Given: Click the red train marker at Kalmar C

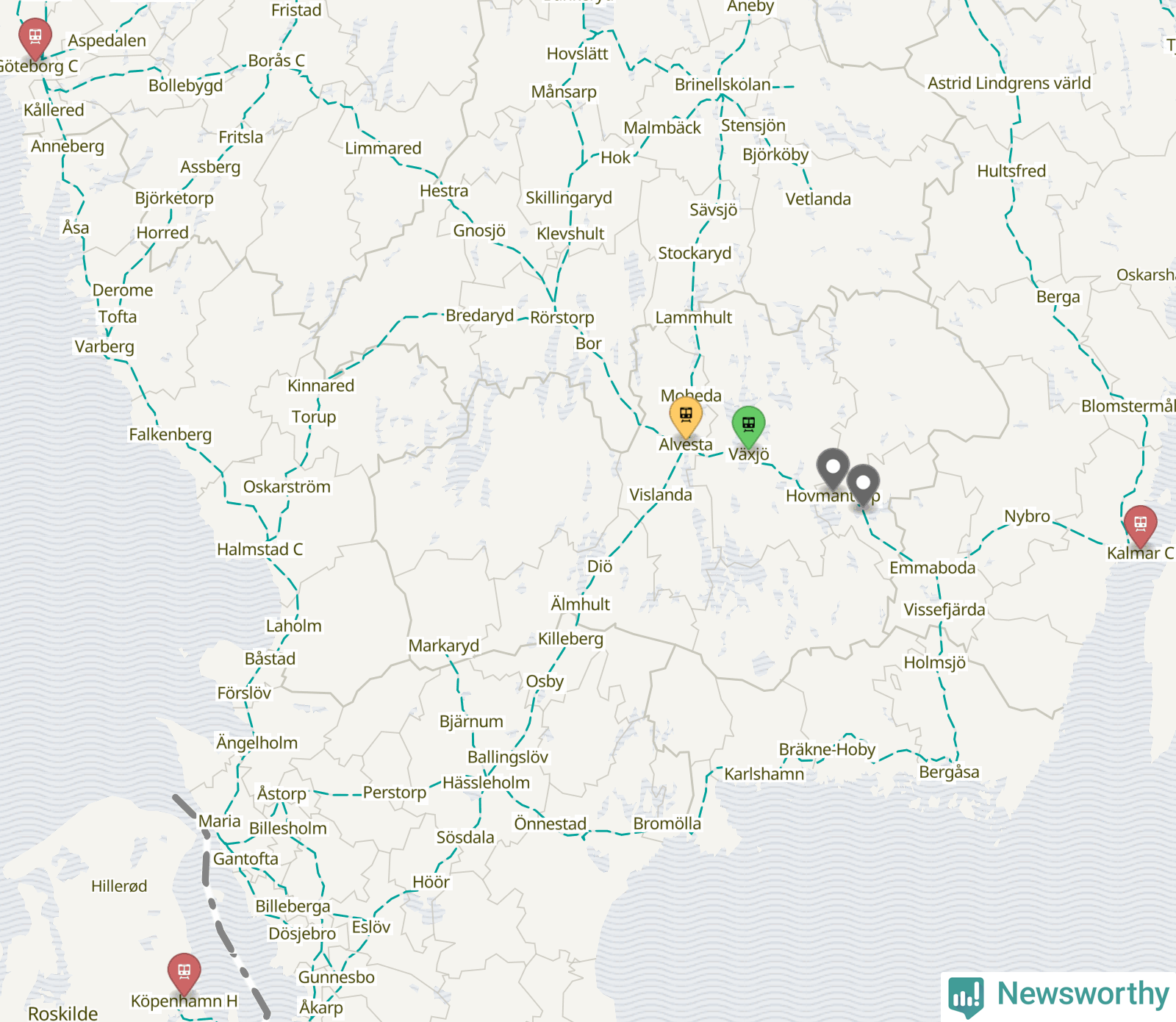Looking at the screenshot, I should click(1140, 526).
